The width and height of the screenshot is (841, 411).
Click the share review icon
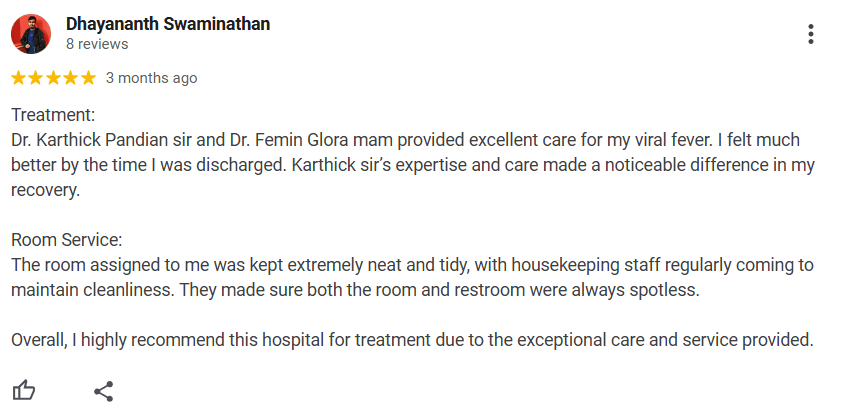103,390
